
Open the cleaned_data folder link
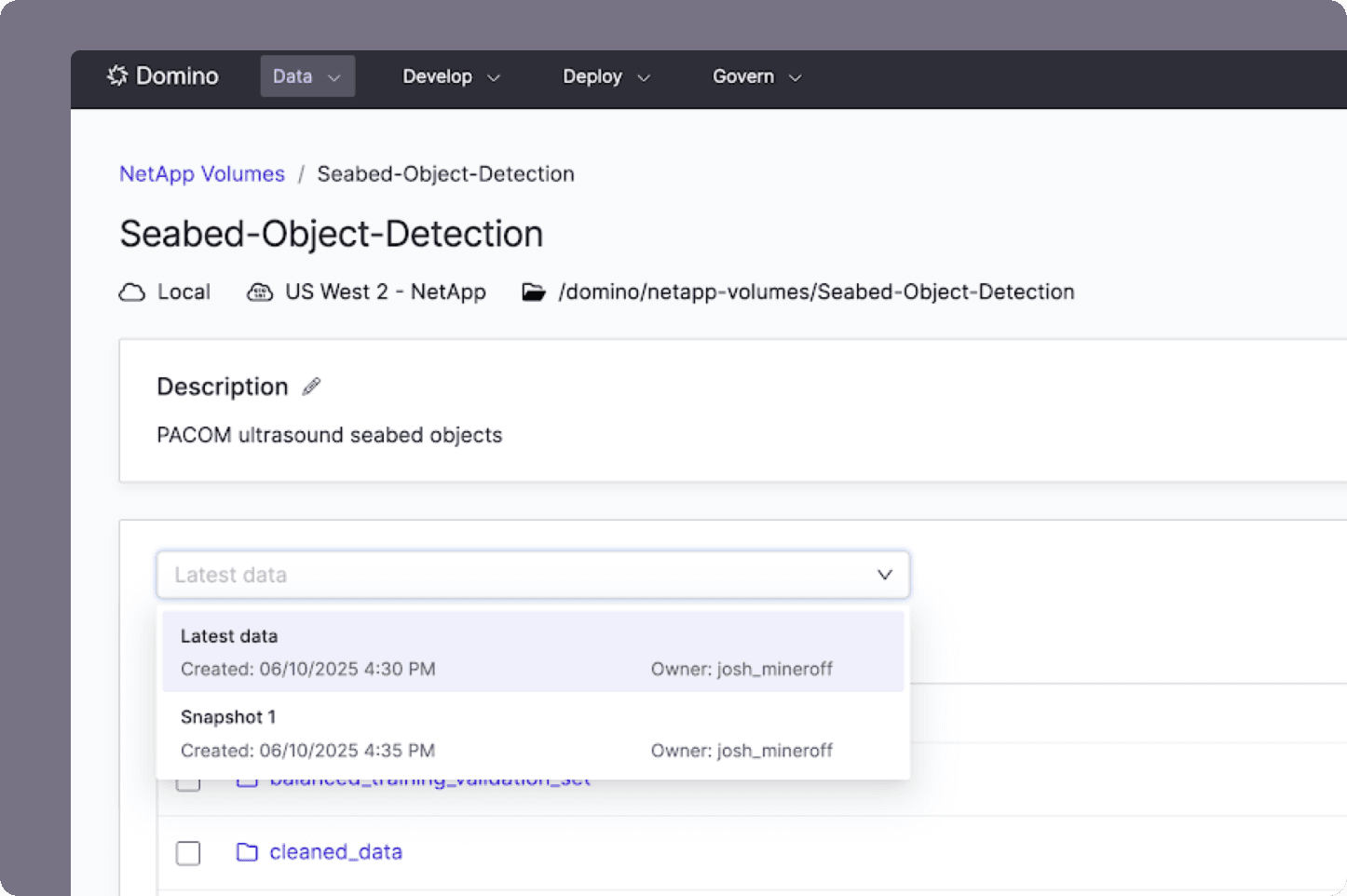[x=336, y=852]
